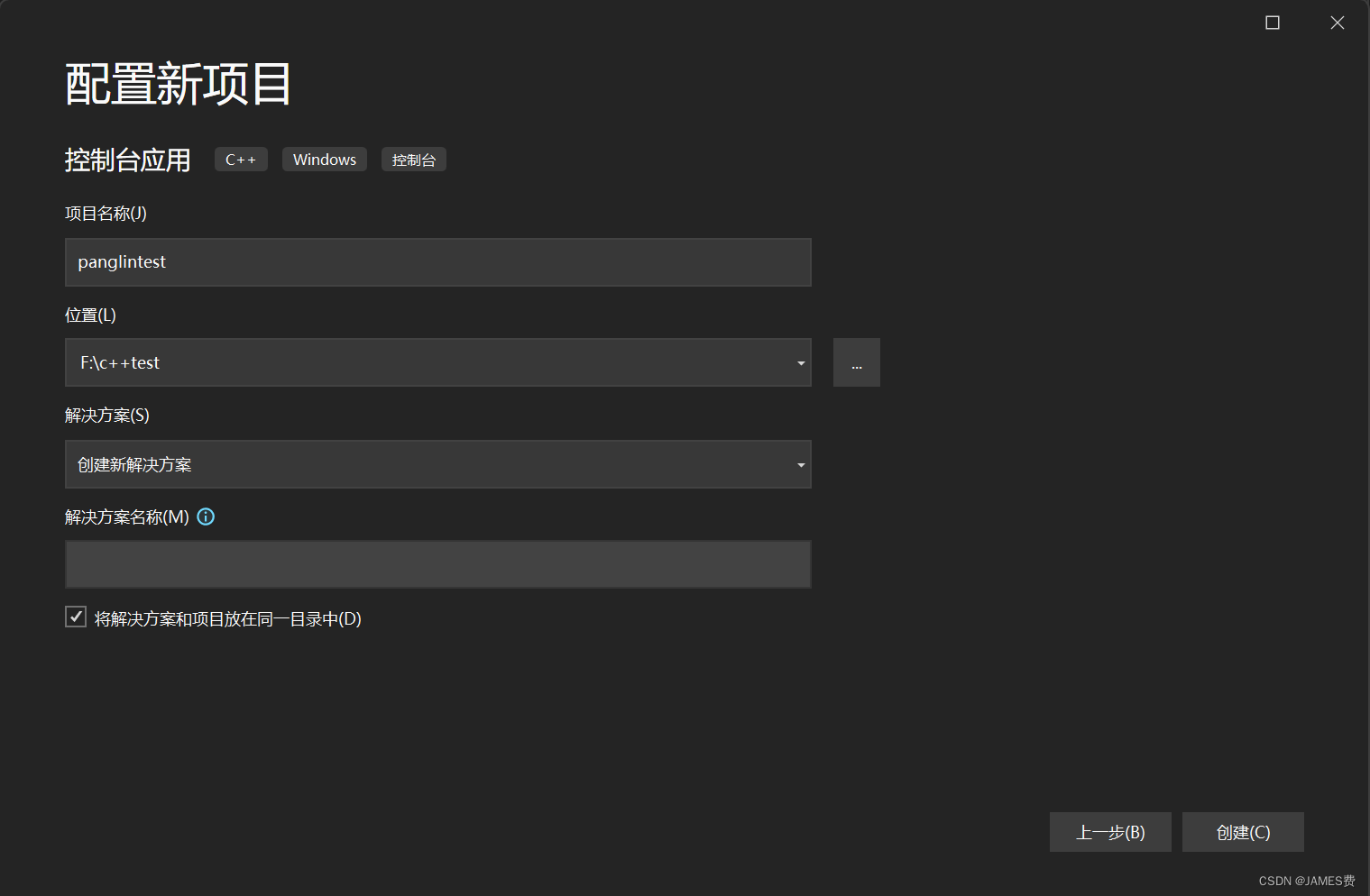
Task: Click the location field dropdown arrow
Action: (x=799, y=362)
